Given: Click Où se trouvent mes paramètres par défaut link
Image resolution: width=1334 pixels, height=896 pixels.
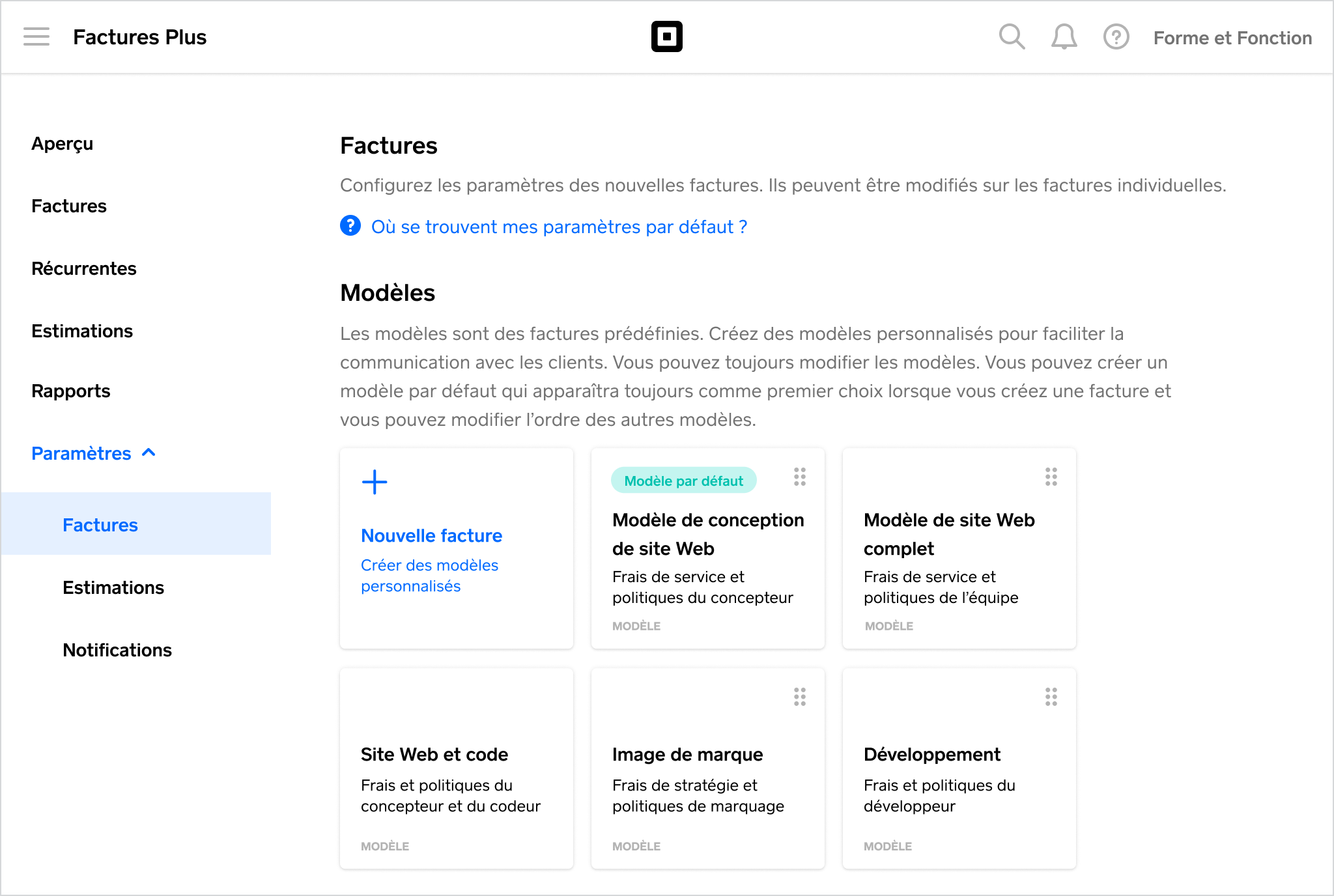Looking at the screenshot, I should pos(559,227).
